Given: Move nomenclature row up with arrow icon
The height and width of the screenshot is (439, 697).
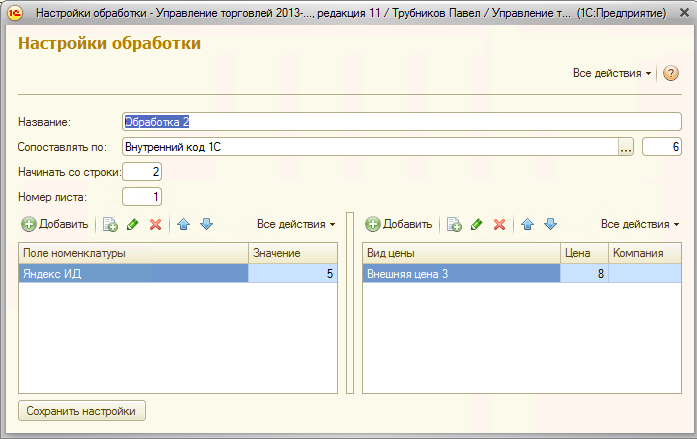Looking at the screenshot, I should click(185, 225).
